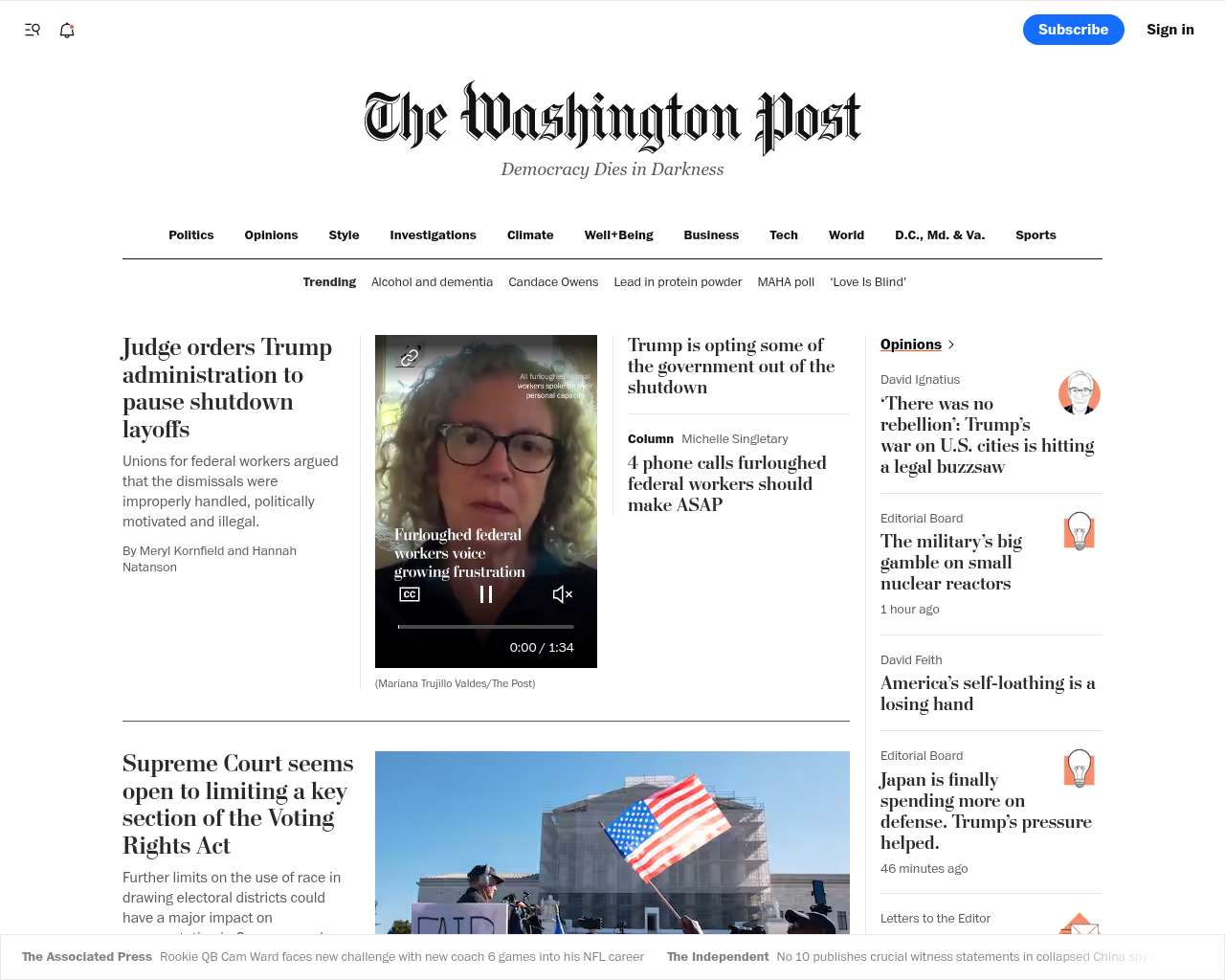Open the Politics section menu
The width and height of the screenshot is (1225, 980).
pos(191,234)
